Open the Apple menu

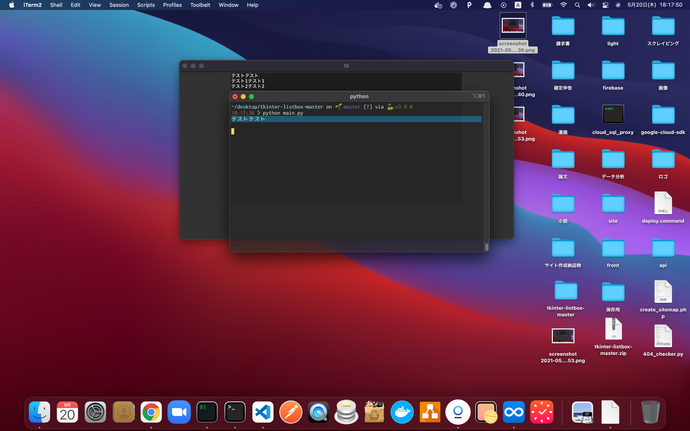point(11,5)
